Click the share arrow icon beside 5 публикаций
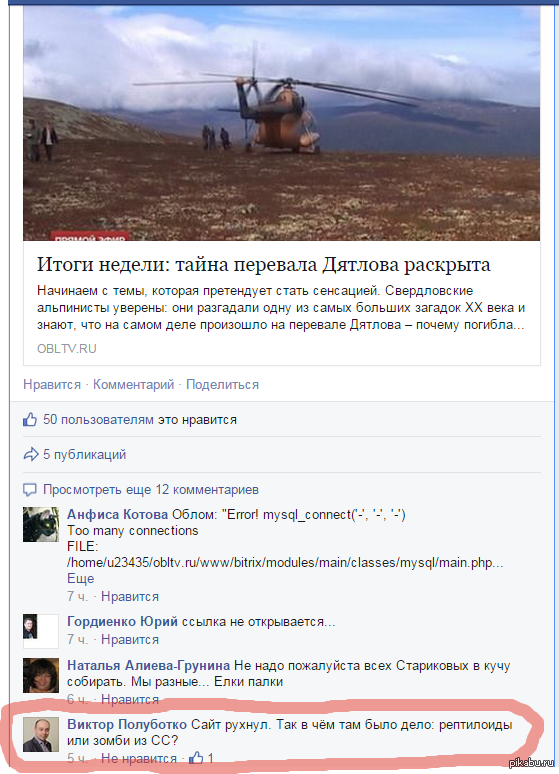559x774 pixels. [x=31, y=455]
